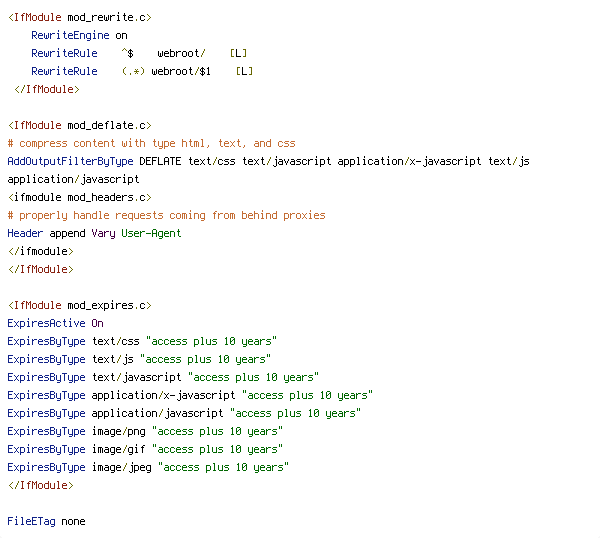The height and width of the screenshot is (538, 600).
Task: Click the application/javascript wrapped line
Action: (x=73, y=179)
